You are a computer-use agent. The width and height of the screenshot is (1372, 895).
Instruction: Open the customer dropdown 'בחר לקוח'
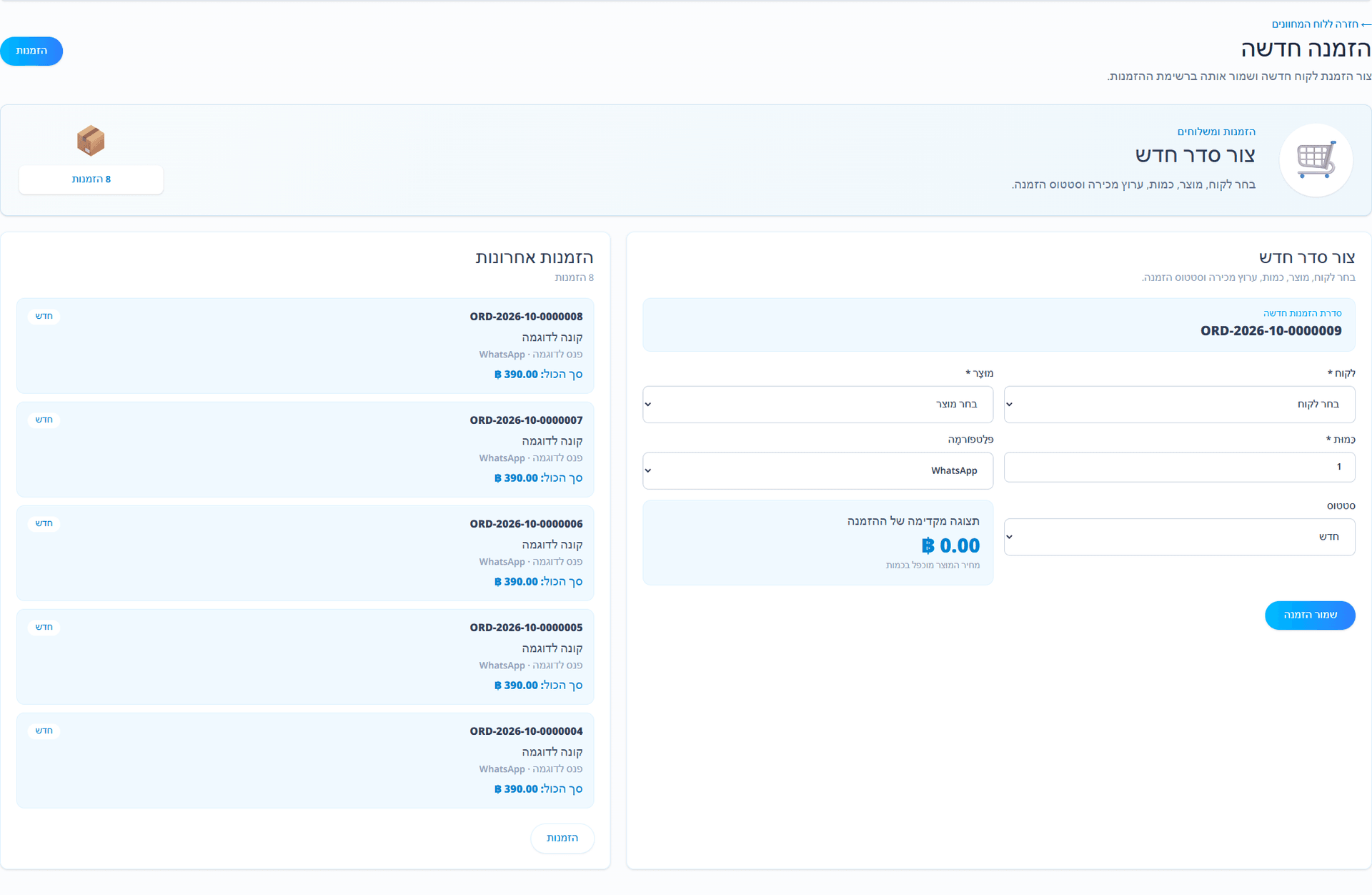[1179, 405]
